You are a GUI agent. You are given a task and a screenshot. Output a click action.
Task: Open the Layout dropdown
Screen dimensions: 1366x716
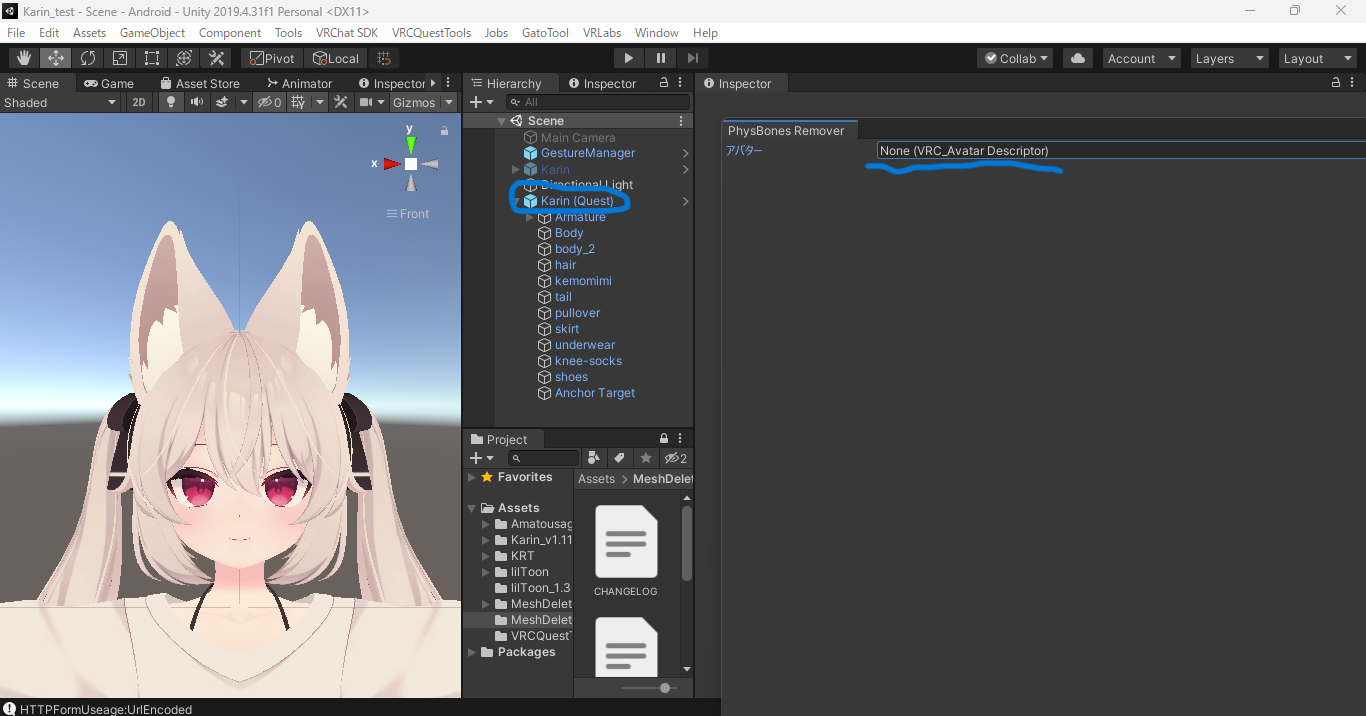point(1317,58)
